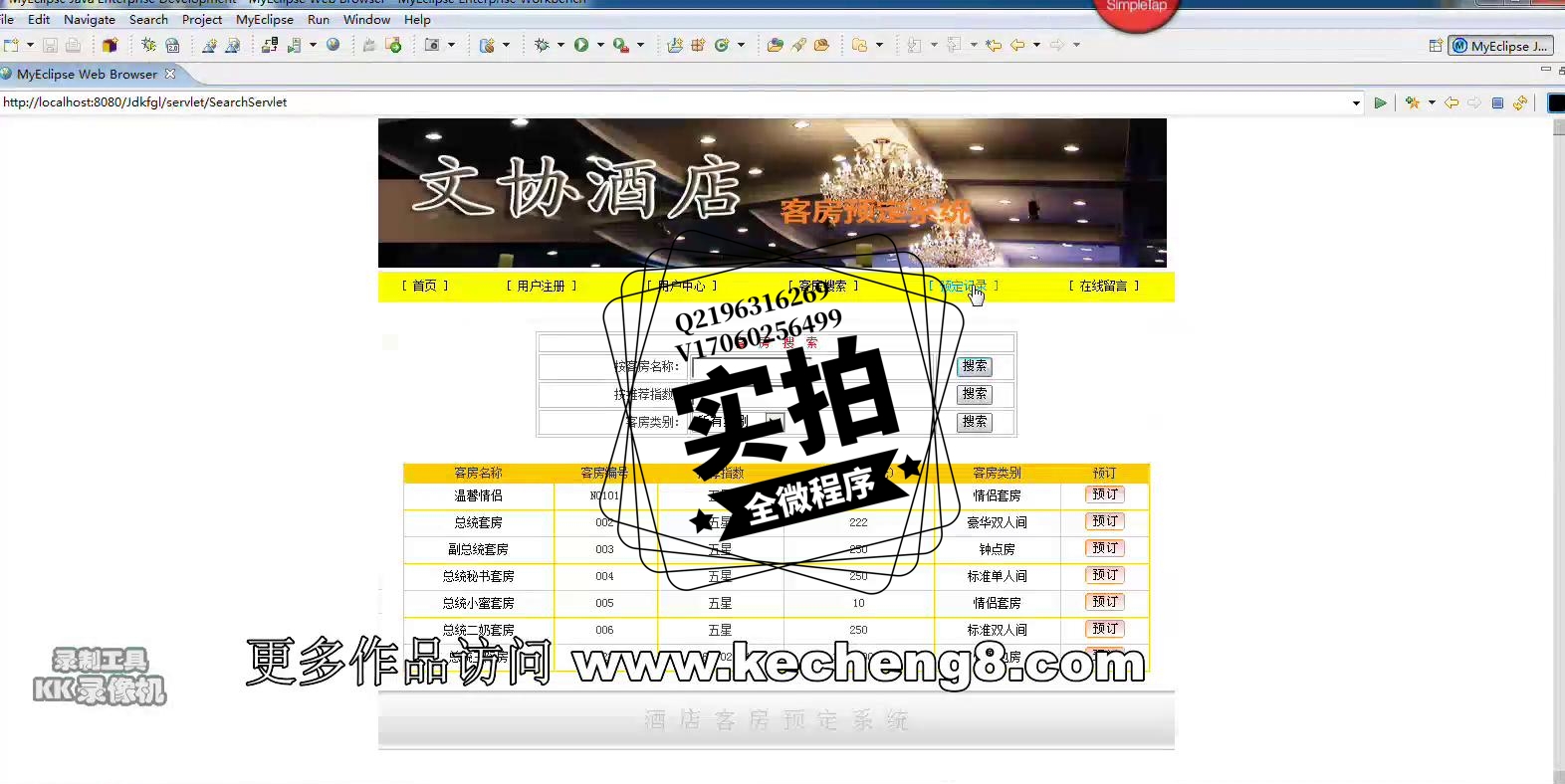Click the browser Refresh icon
Image resolution: width=1565 pixels, height=784 pixels.
coord(1520,102)
